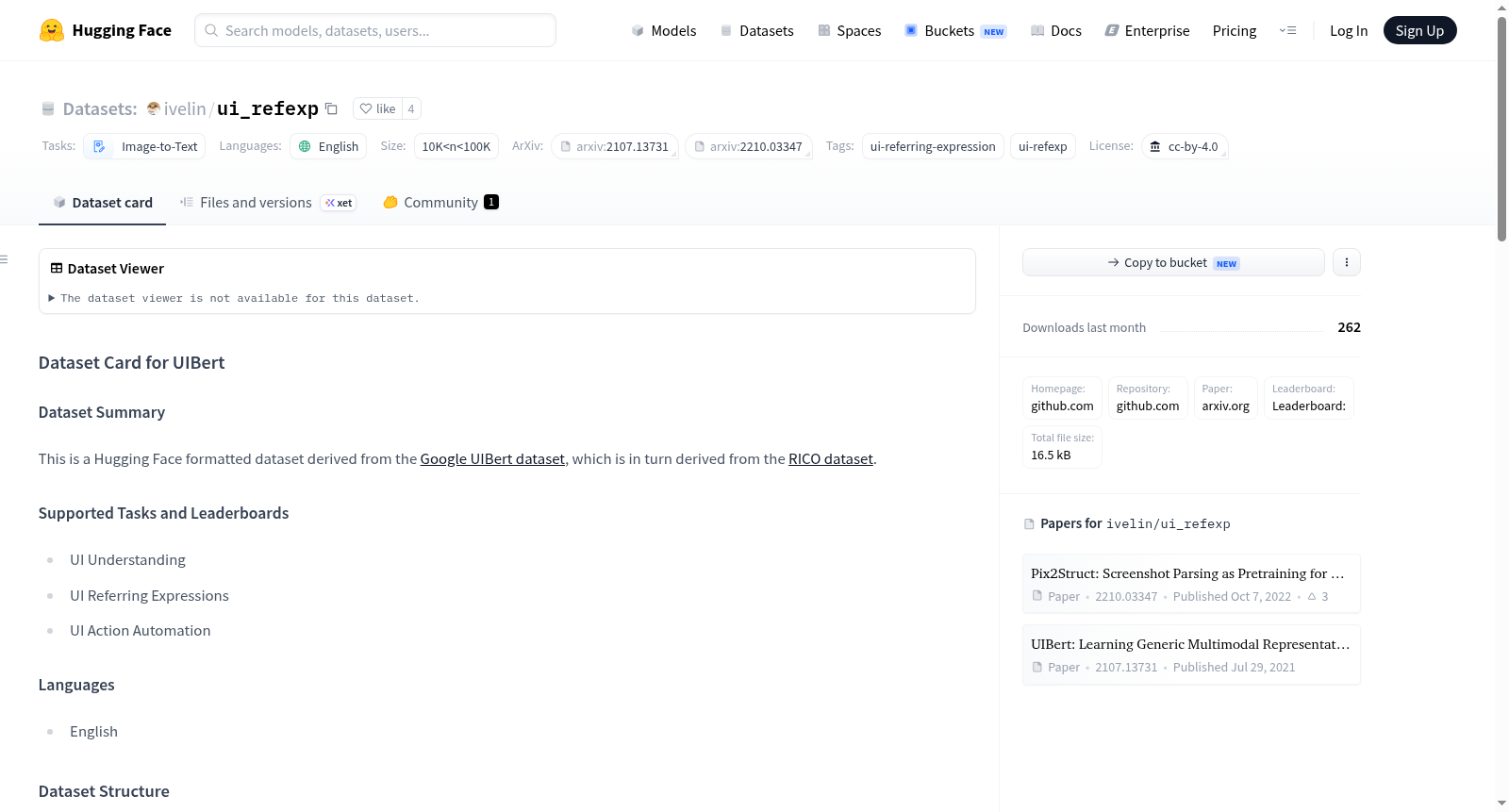Screen dimensions: 1509x812
Task: Open the Pix2Struct paper card
Action: point(1191,584)
